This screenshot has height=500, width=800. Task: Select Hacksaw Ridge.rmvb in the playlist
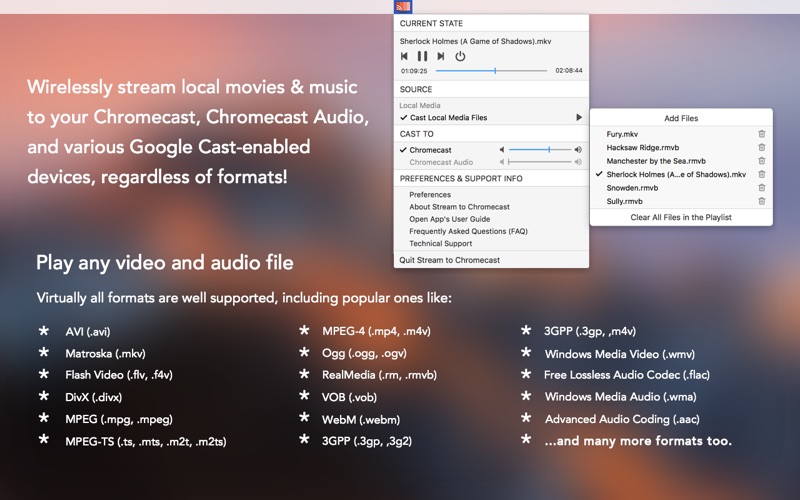642,147
